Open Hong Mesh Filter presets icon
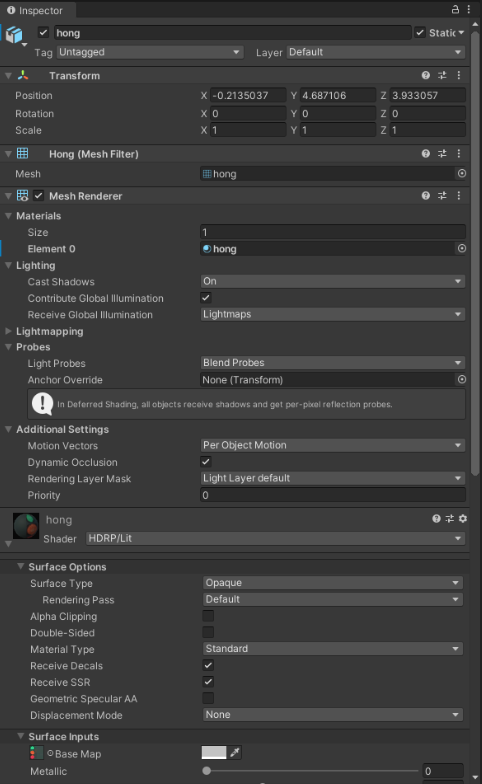The height and width of the screenshot is (784, 482). [x=442, y=154]
